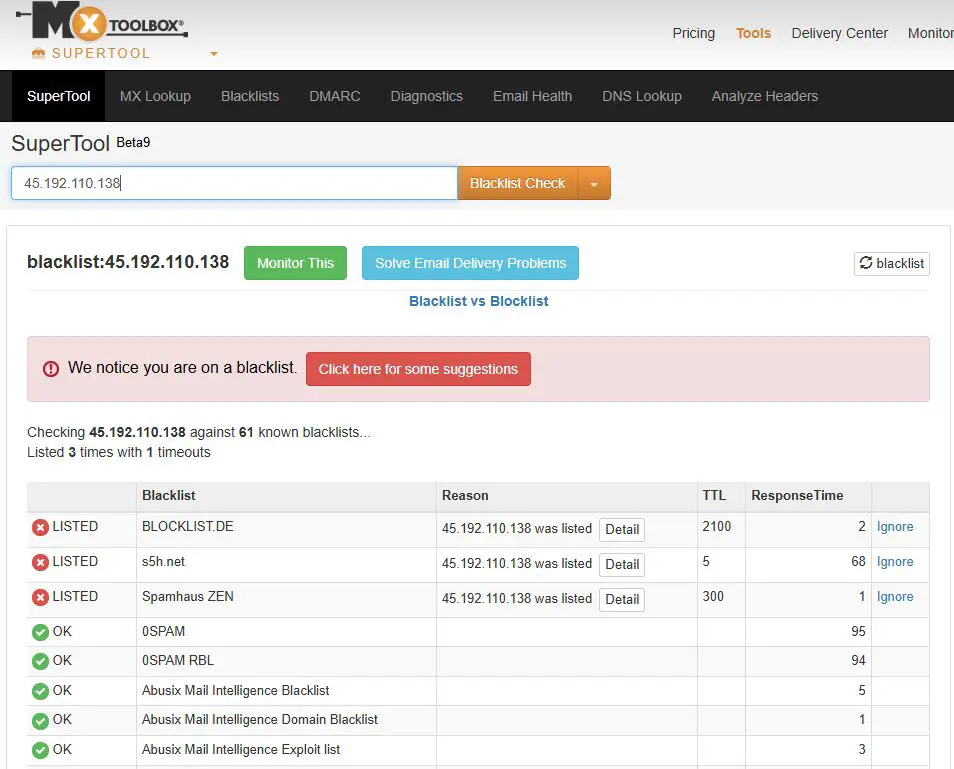Select the Spamhaus ZEN blacklist name

[x=187, y=596]
